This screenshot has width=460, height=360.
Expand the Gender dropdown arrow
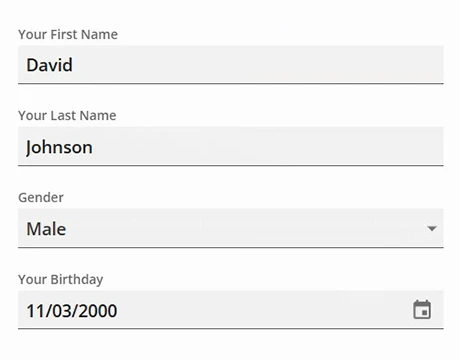pos(432,229)
